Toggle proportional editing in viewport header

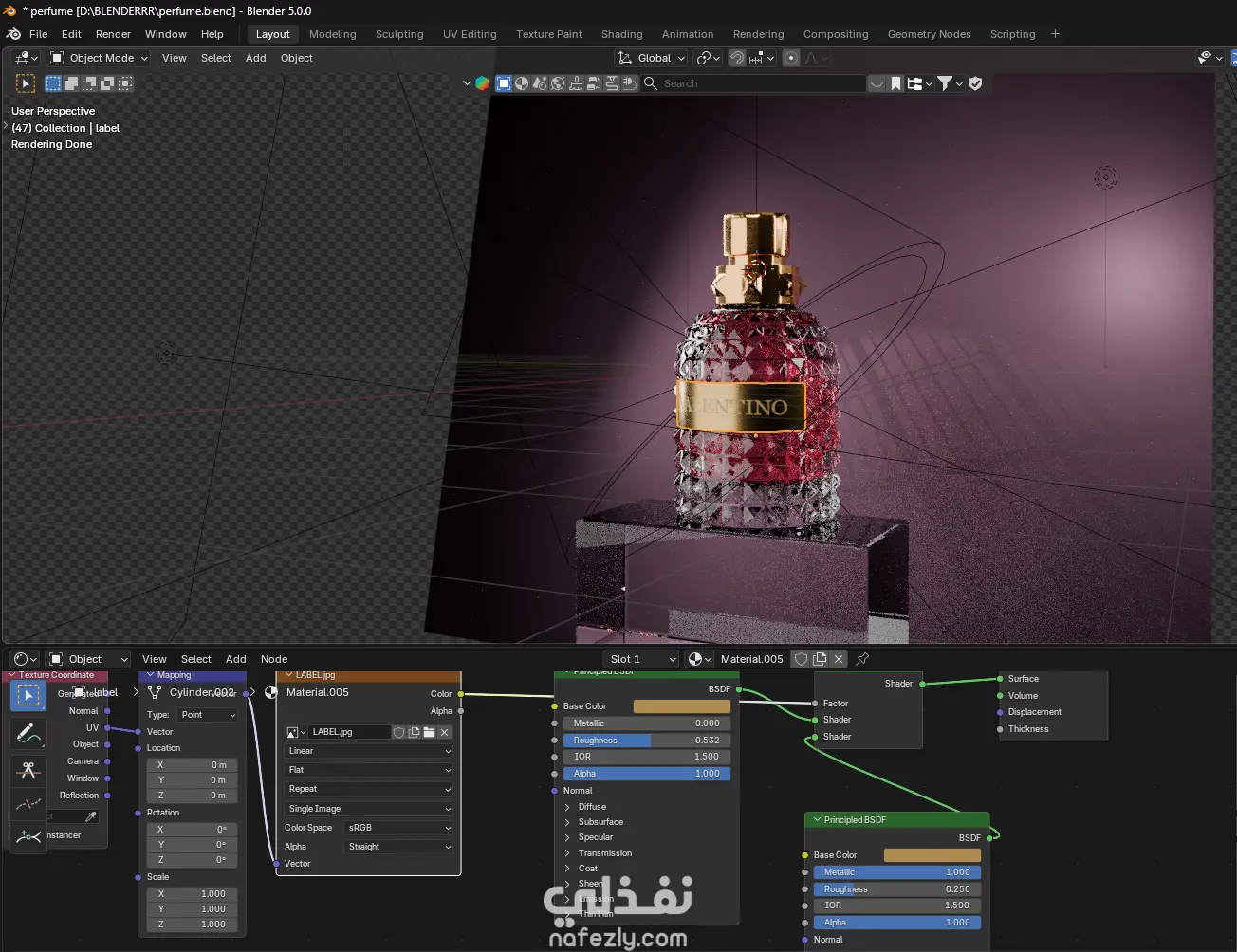pyautogui.click(x=791, y=58)
